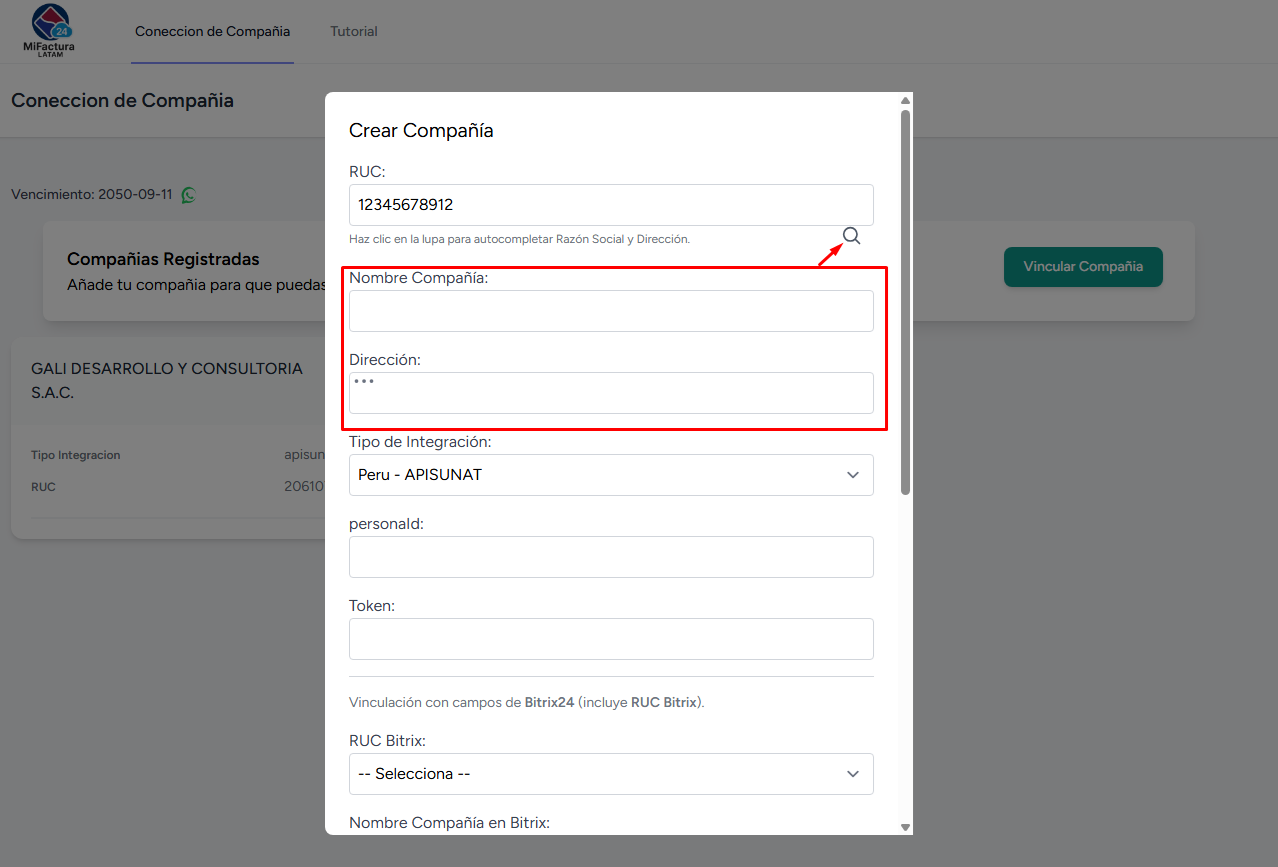Switch to the Tutorial tab
Viewport: 1278px width, 867px height.
point(354,31)
